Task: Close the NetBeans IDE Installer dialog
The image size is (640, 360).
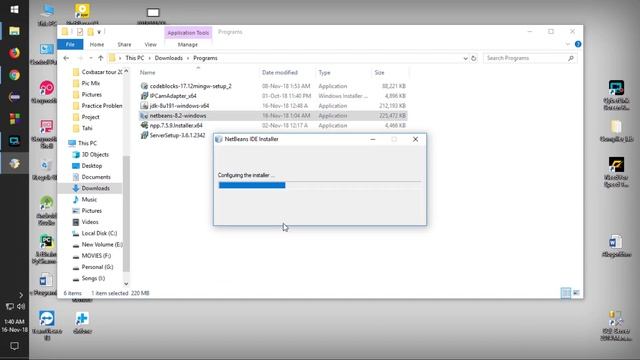Action: (415, 139)
